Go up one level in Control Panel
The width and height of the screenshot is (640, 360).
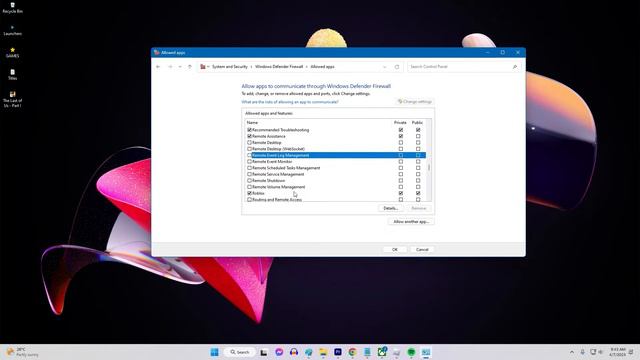[189, 67]
